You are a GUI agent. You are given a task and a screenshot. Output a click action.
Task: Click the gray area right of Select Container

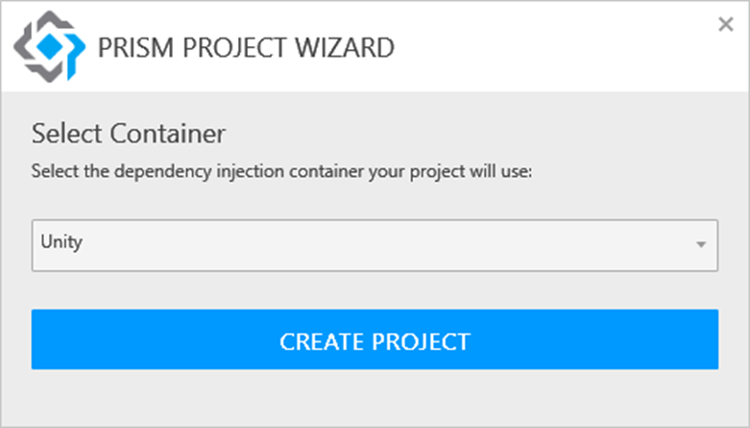[480, 133]
